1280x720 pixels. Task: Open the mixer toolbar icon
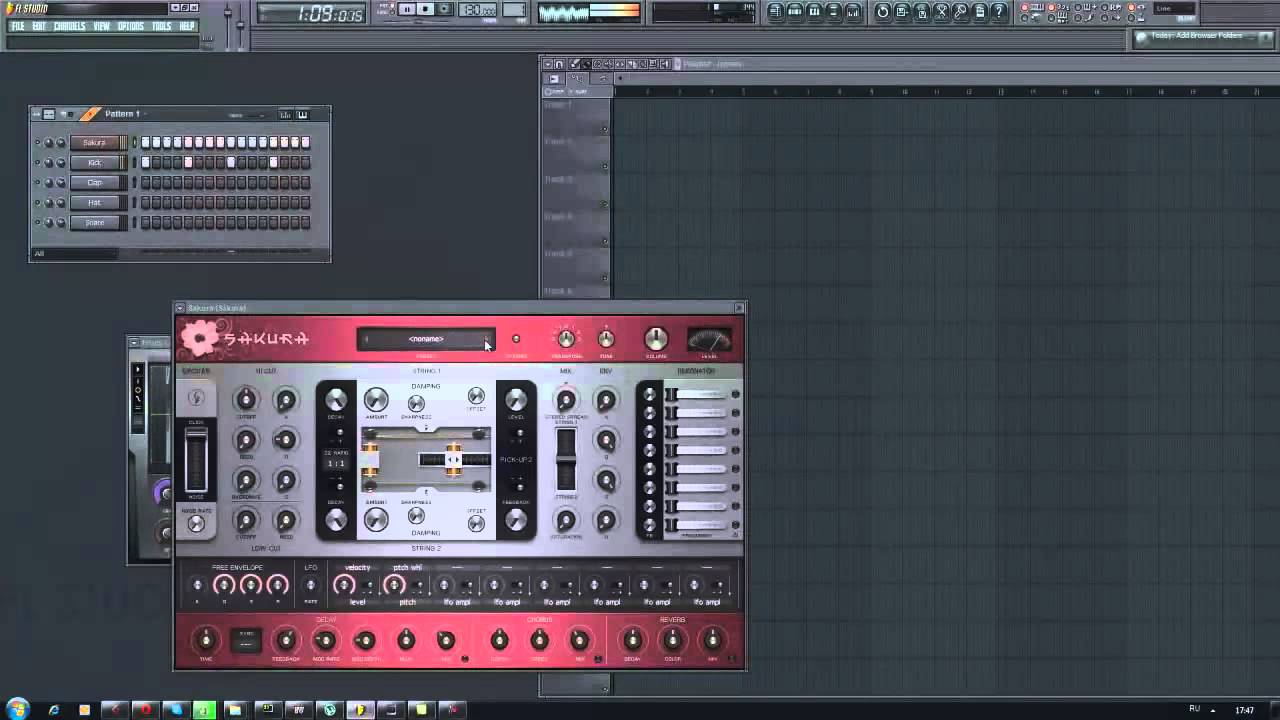point(852,12)
